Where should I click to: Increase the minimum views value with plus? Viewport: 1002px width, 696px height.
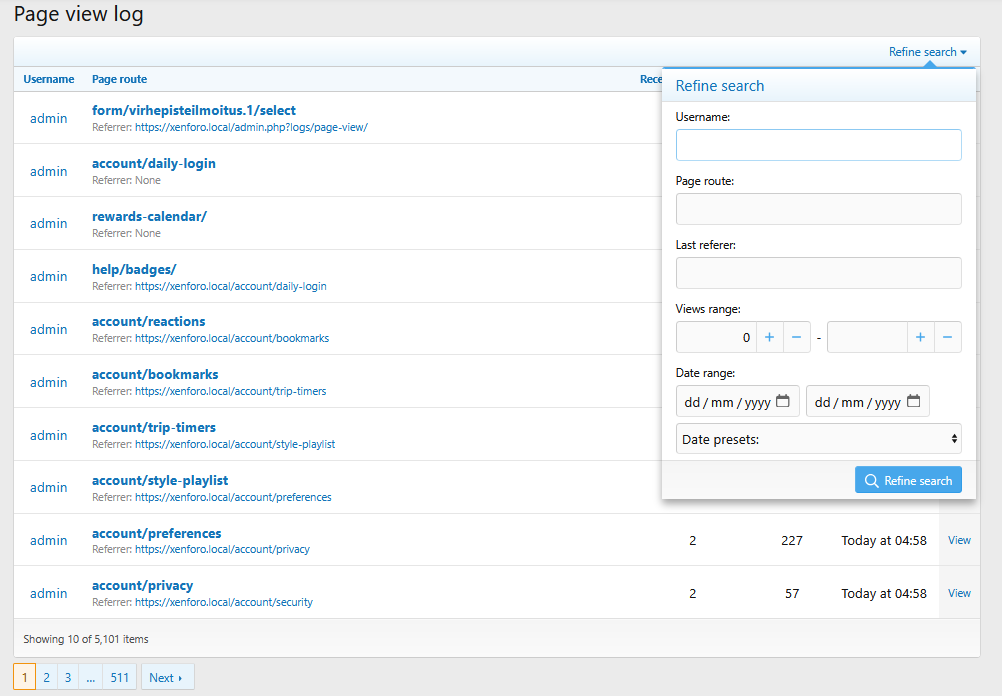pos(769,338)
